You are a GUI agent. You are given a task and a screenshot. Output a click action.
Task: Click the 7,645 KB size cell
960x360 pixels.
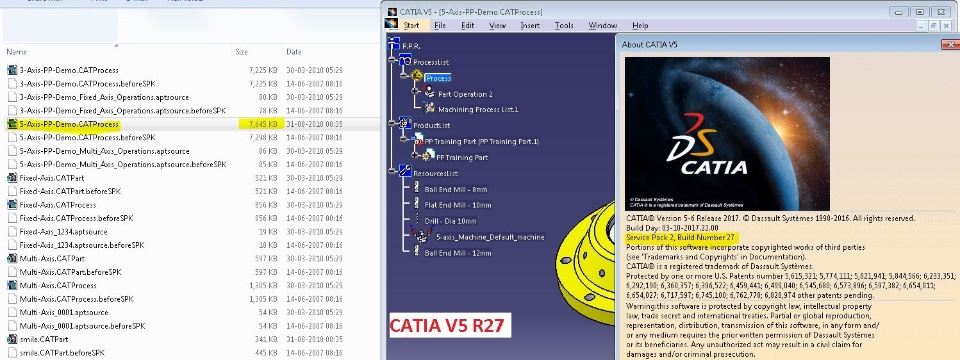(263, 124)
